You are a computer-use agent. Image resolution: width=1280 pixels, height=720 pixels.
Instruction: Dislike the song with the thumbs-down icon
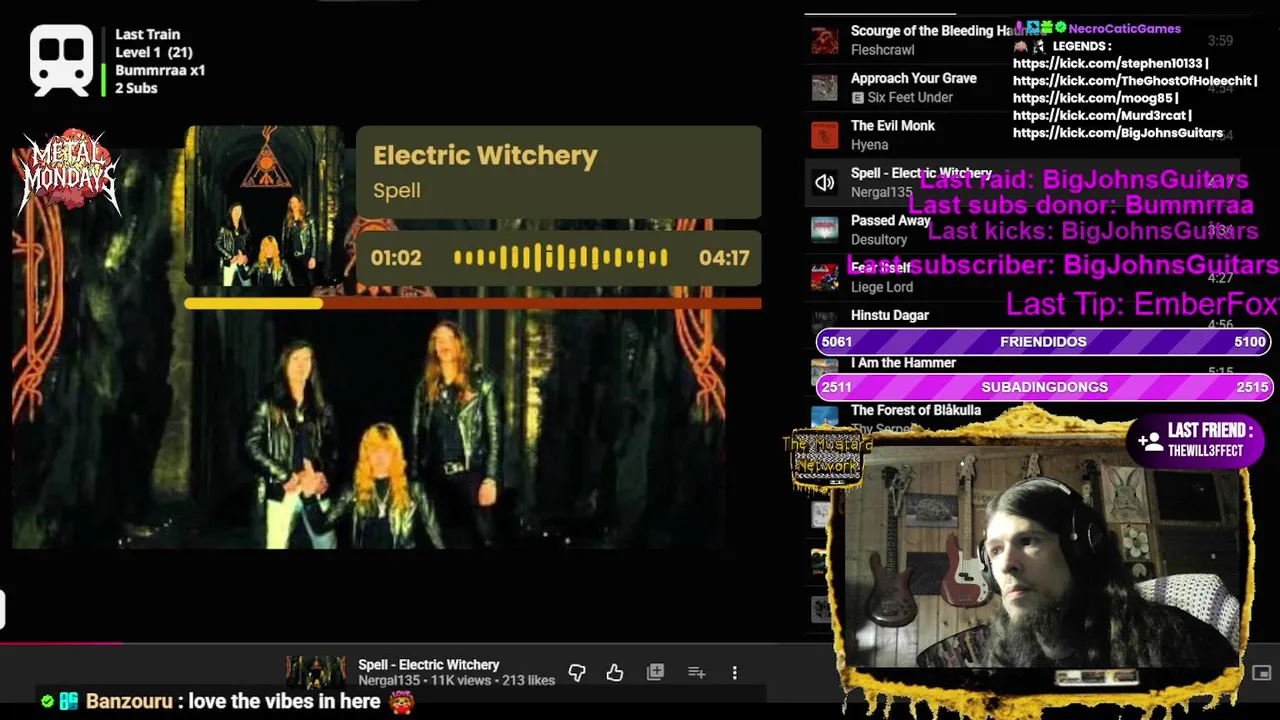click(577, 673)
